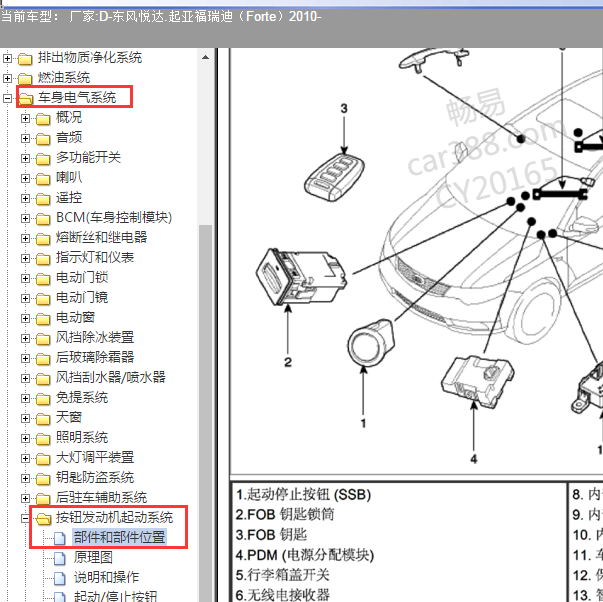
Task: Select the 音频 tree item
Action: [69, 137]
